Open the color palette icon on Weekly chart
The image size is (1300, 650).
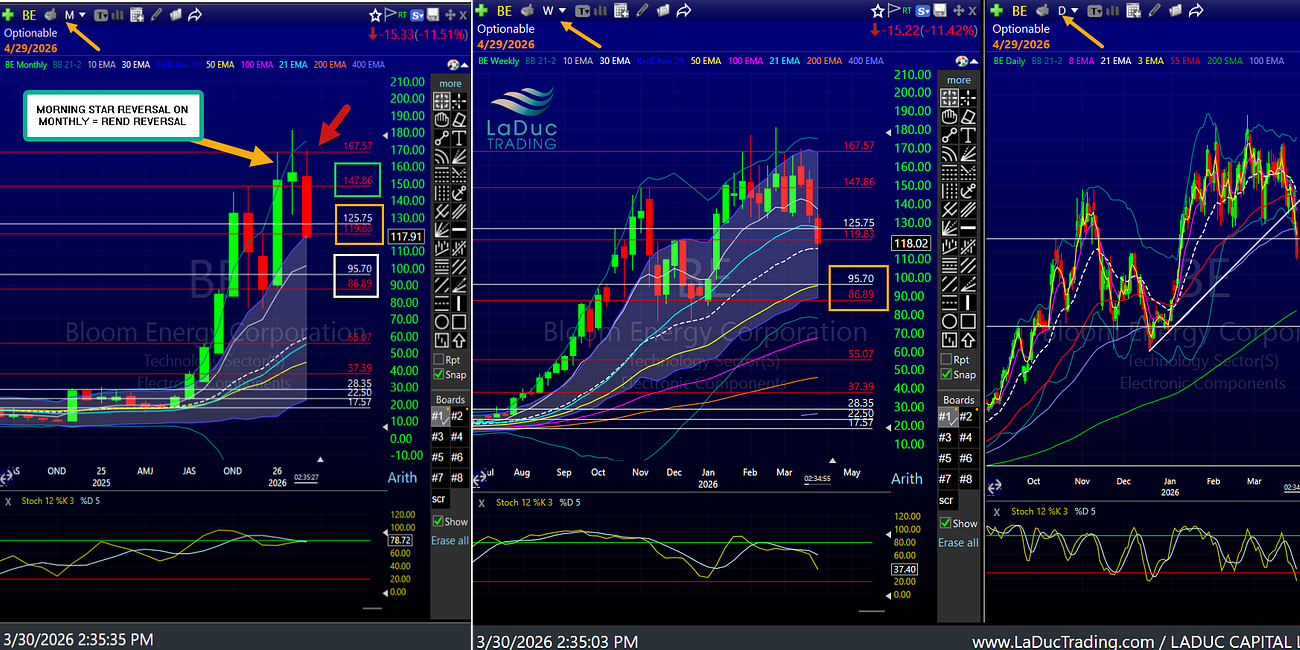(x=962, y=61)
